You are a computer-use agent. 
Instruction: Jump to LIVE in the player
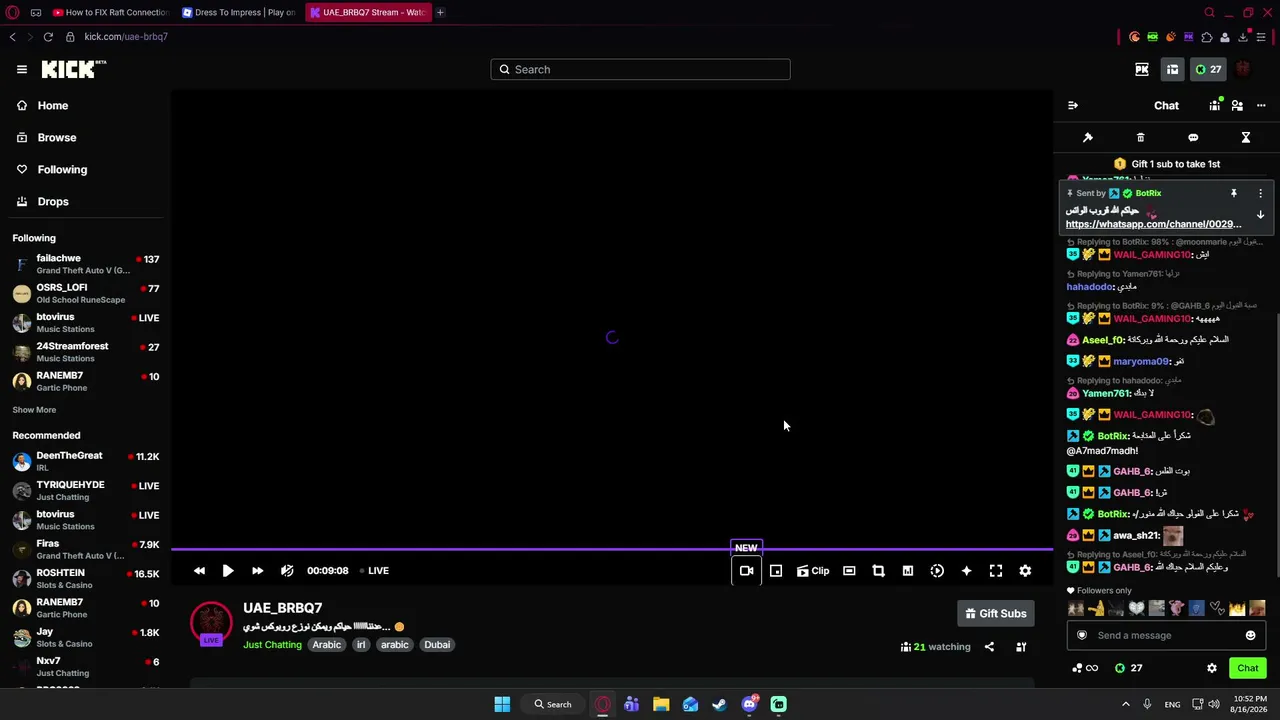(375, 571)
